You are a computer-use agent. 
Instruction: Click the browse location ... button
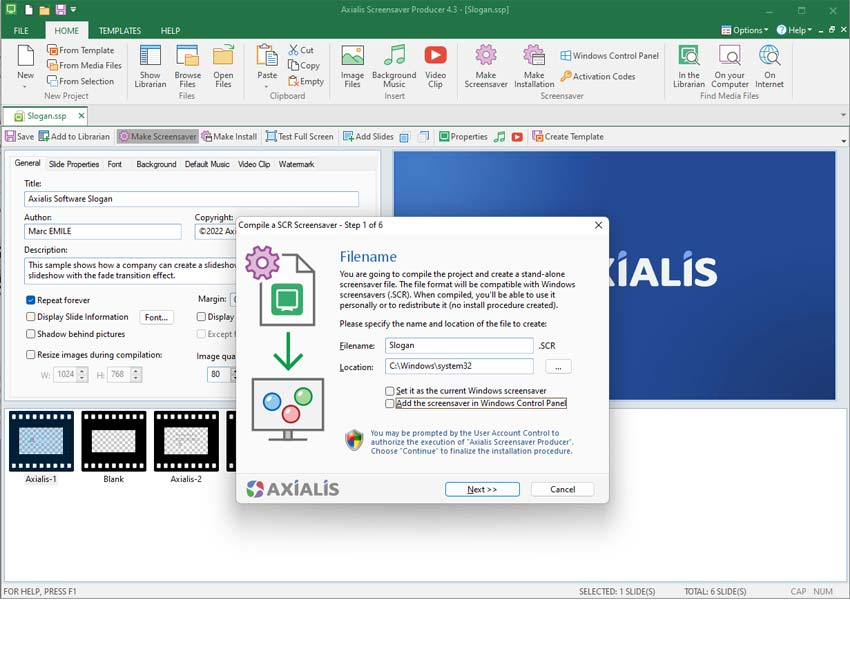[558, 367]
